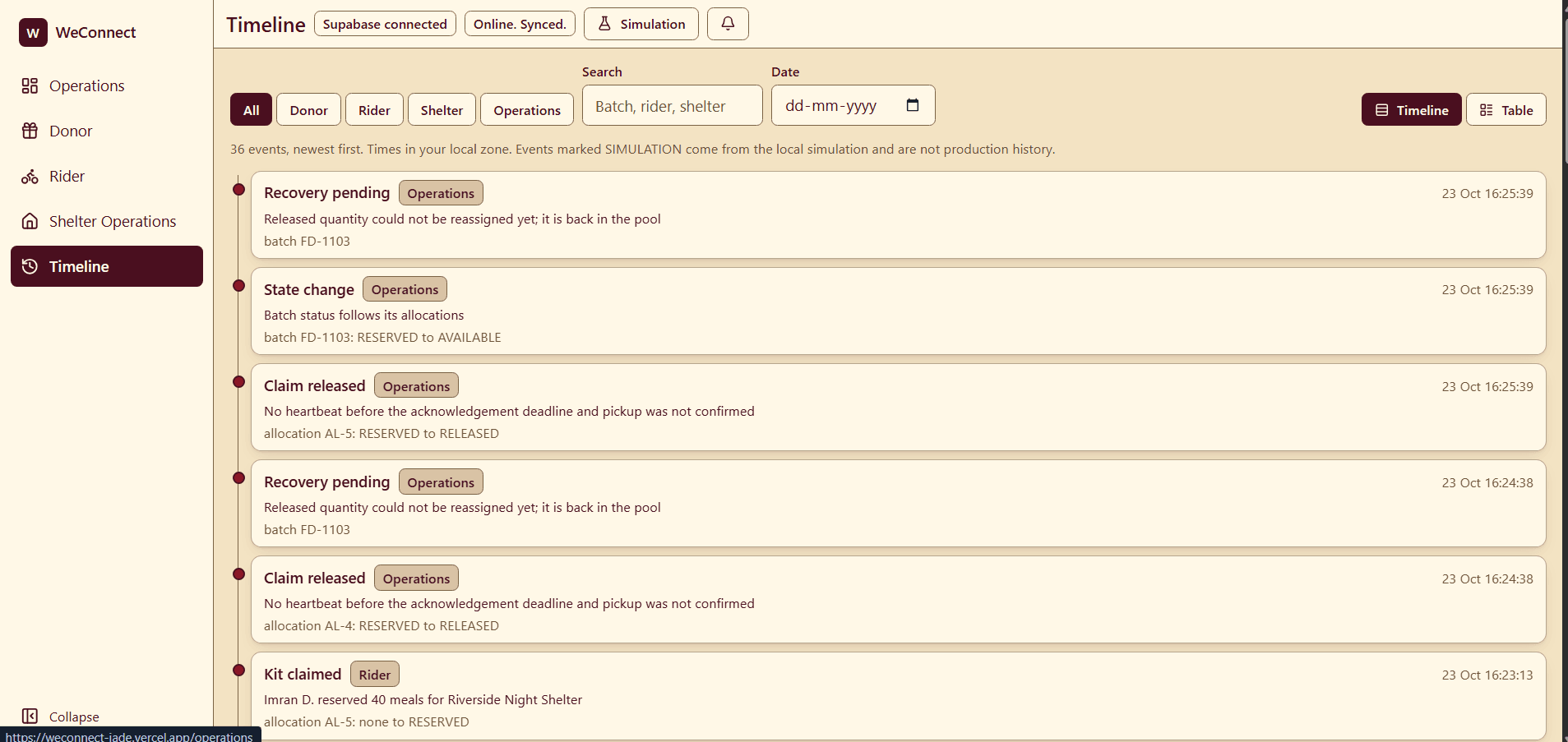
Task: Click 'Imran D. reserved 40 meals' description
Action: click(x=423, y=700)
